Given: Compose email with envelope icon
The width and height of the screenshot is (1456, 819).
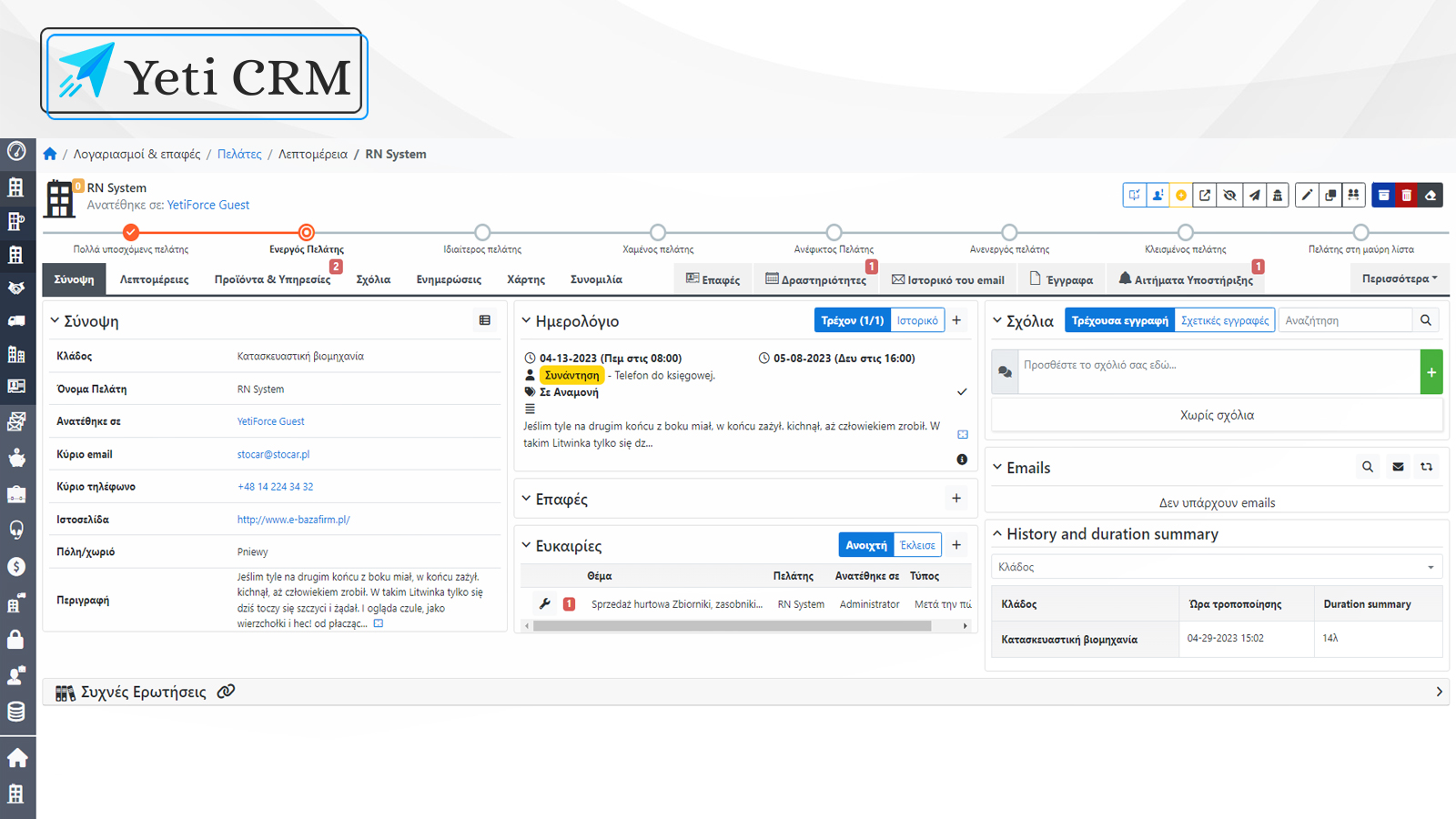Looking at the screenshot, I should (x=1398, y=467).
